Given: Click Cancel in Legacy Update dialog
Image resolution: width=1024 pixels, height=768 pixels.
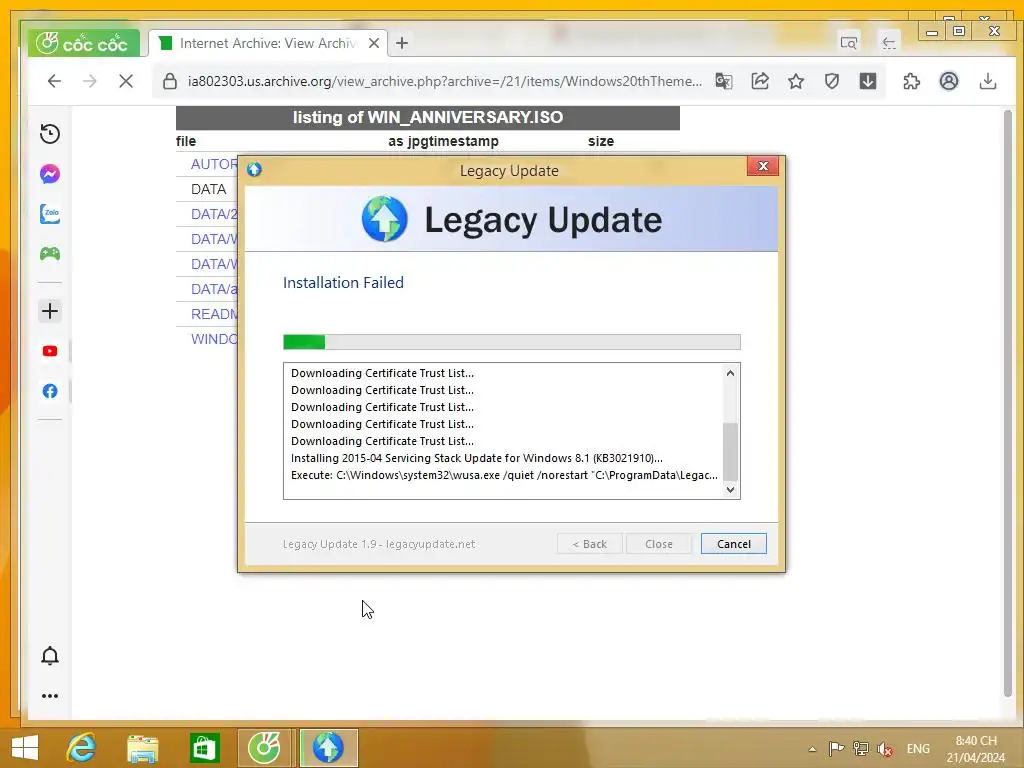Looking at the screenshot, I should point(733,543).
